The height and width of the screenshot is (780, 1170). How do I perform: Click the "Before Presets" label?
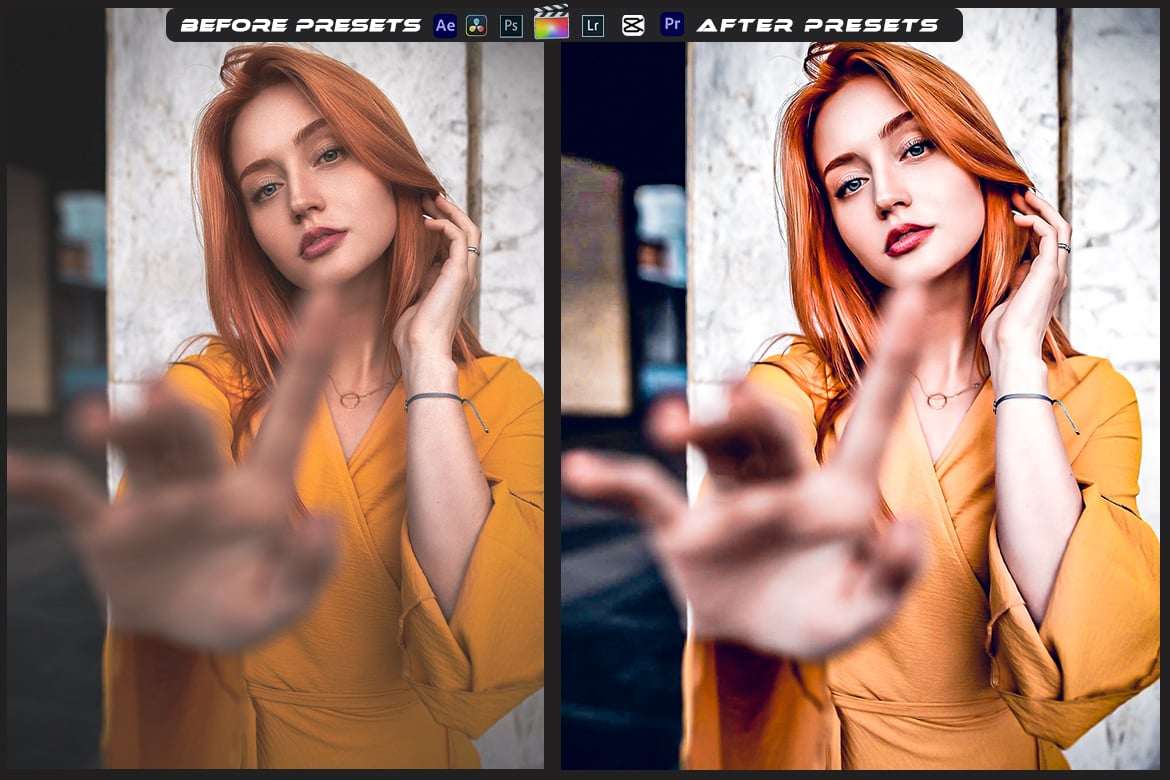coord(301,25)
